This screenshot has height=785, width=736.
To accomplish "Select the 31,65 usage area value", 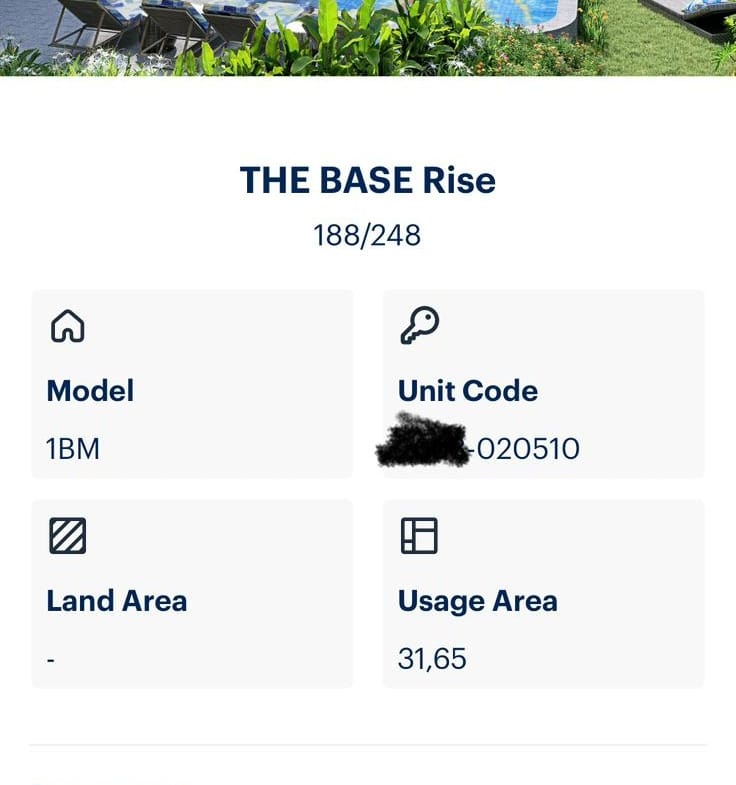I will pyautogui.click(x=432, y=659).
